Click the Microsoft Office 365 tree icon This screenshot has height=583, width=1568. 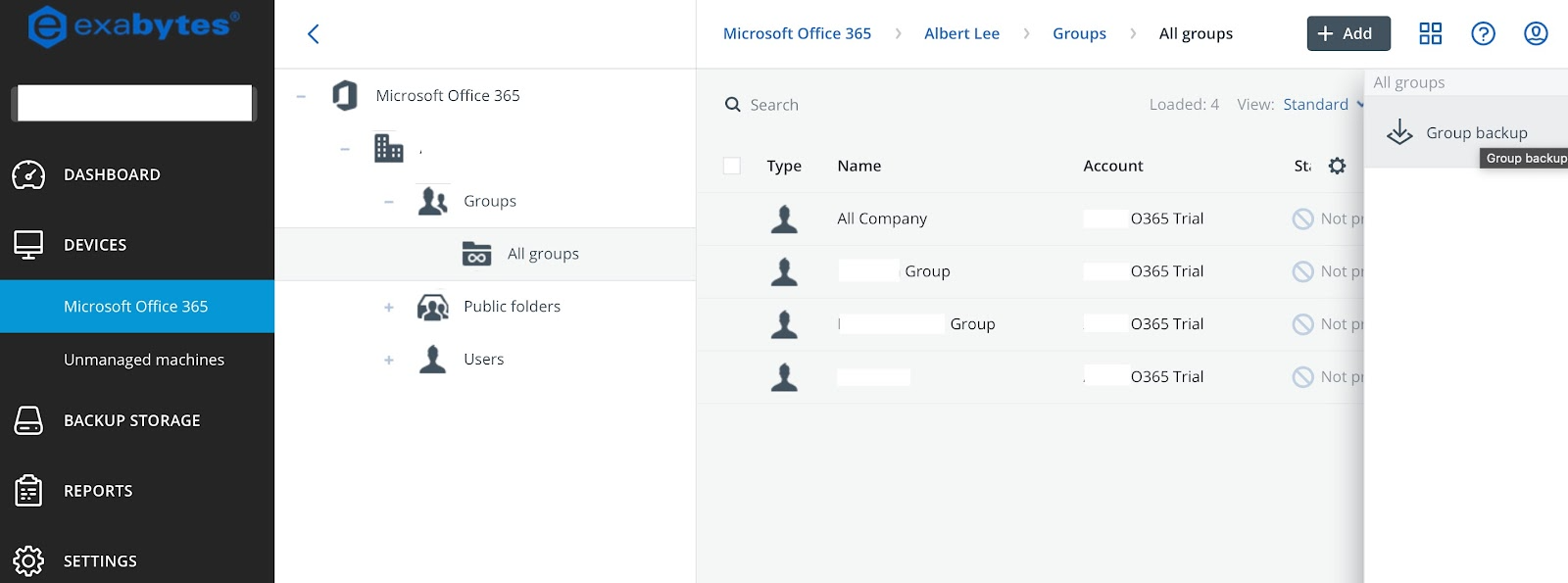click(345, 95)
